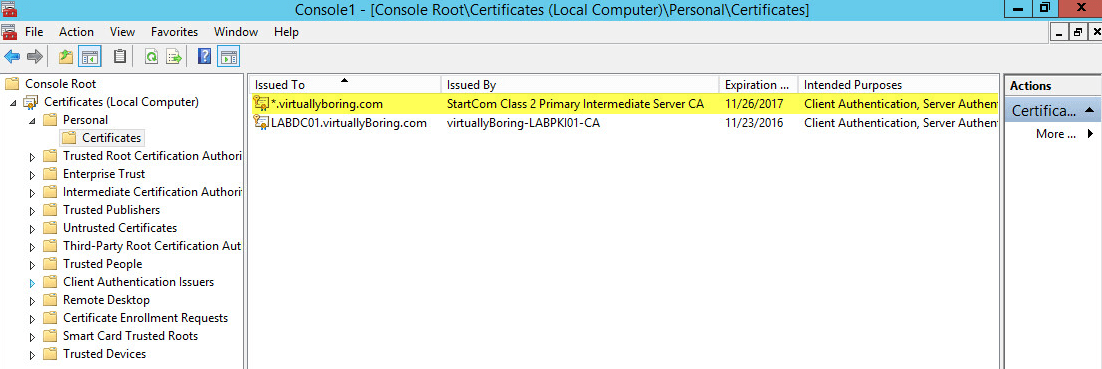Expand Client Authentication Issuers node

pos(32,283)
